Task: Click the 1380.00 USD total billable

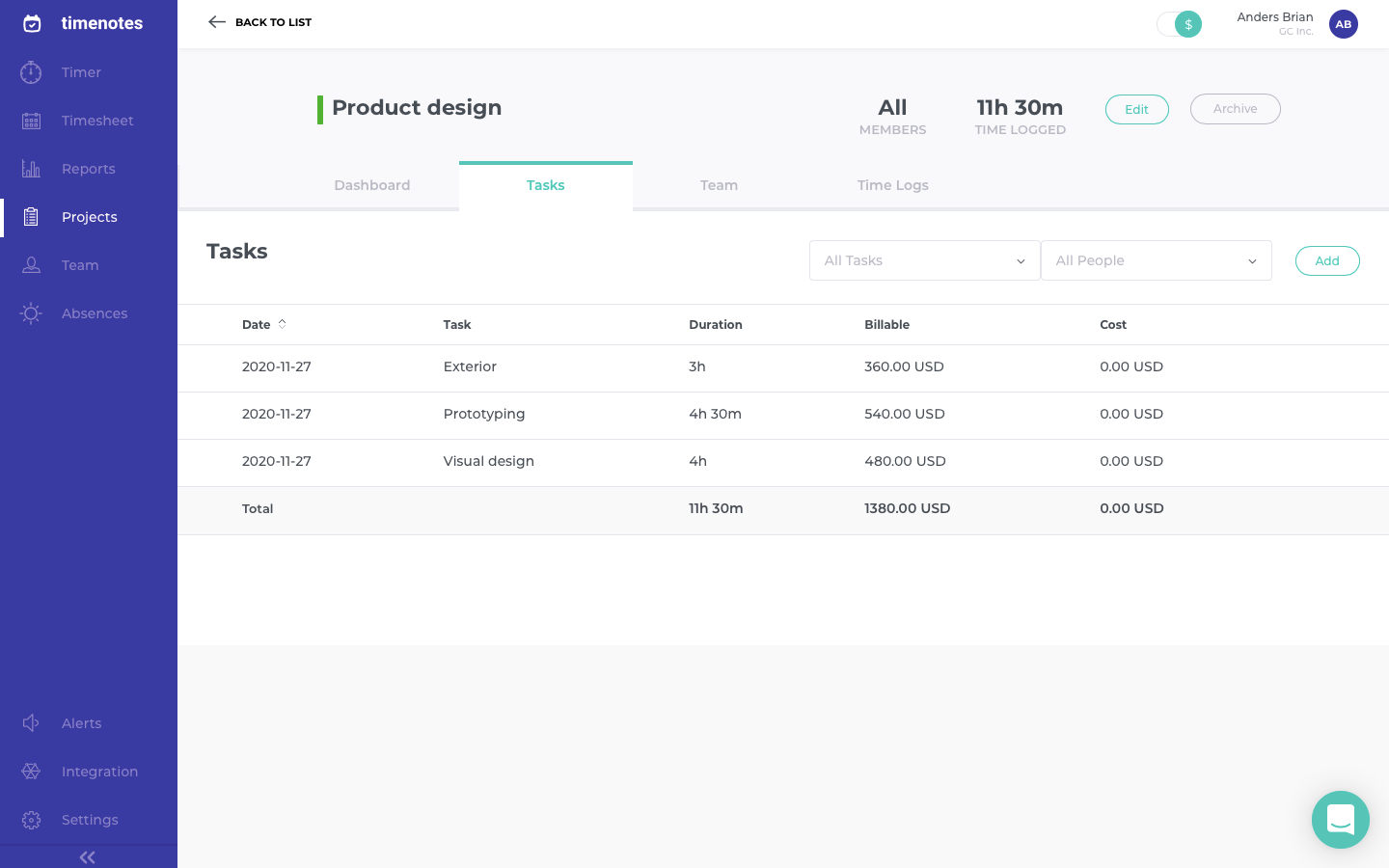Action: click(908, 508)
